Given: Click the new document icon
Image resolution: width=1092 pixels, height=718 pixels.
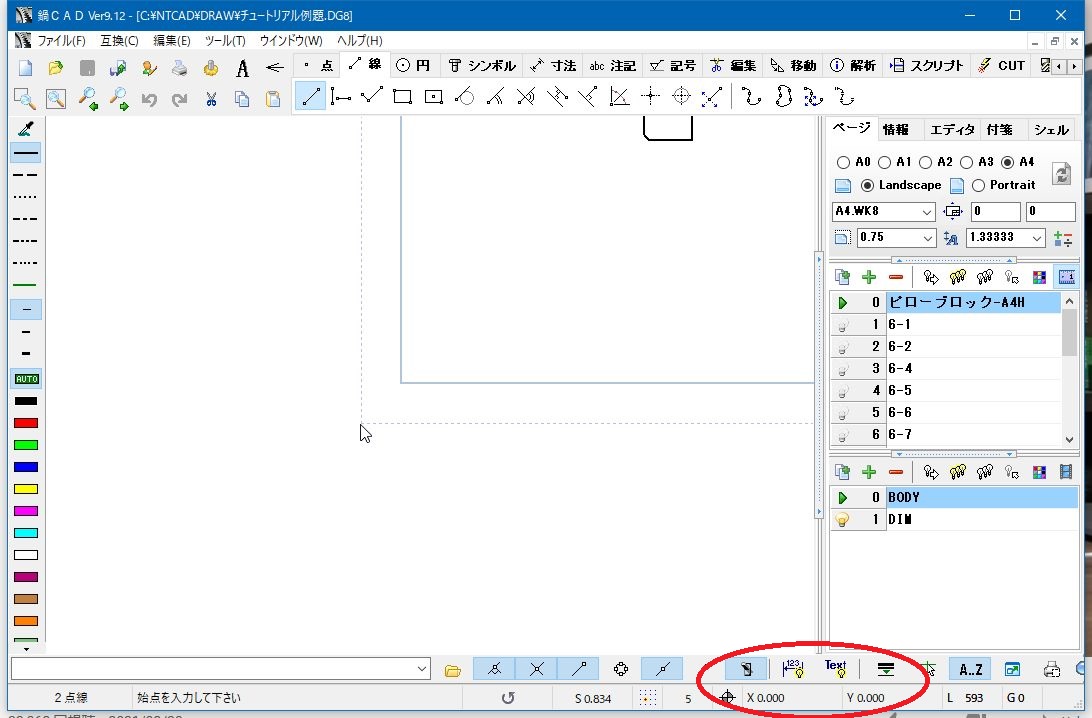Looking at the screenshot, I should (25, 68).
